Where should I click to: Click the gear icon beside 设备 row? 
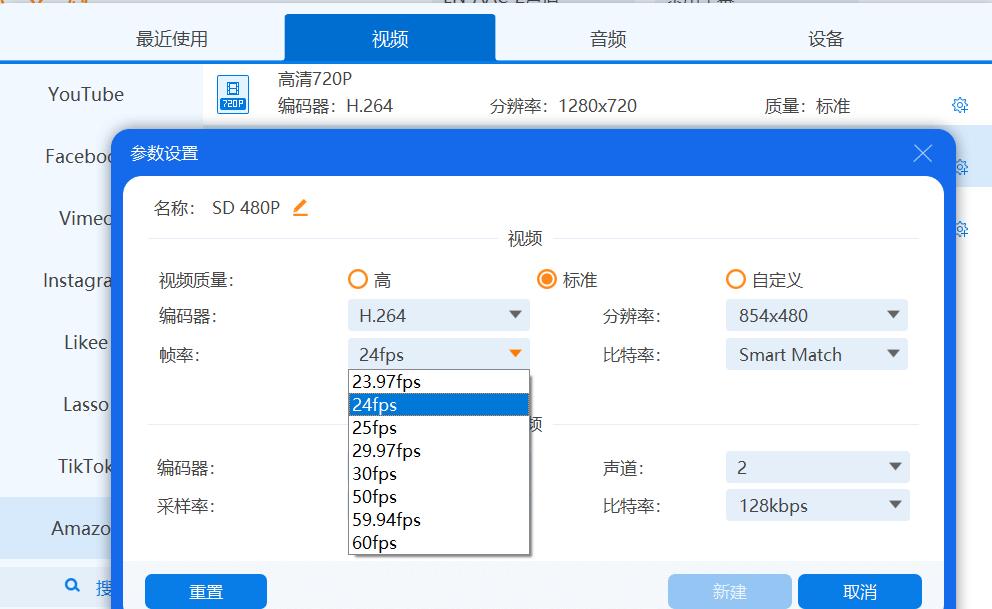(x=960, y=228)
